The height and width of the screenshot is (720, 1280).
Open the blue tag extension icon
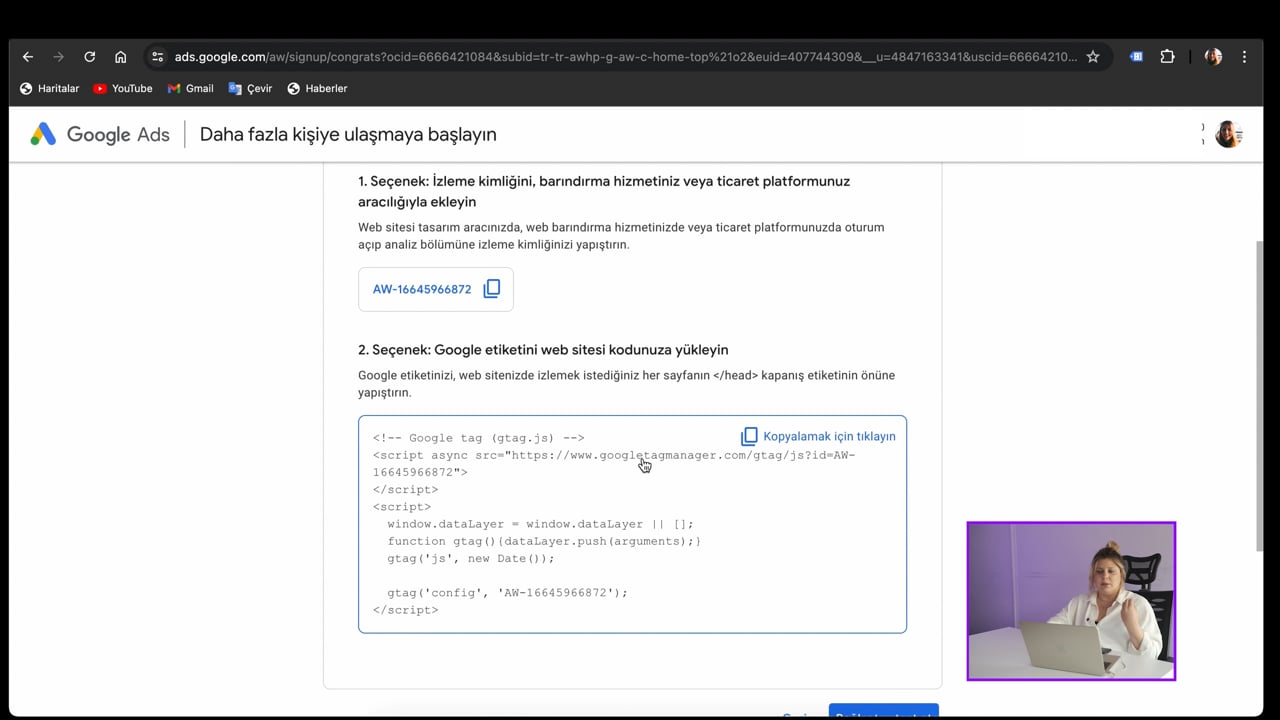point(1136,57)
